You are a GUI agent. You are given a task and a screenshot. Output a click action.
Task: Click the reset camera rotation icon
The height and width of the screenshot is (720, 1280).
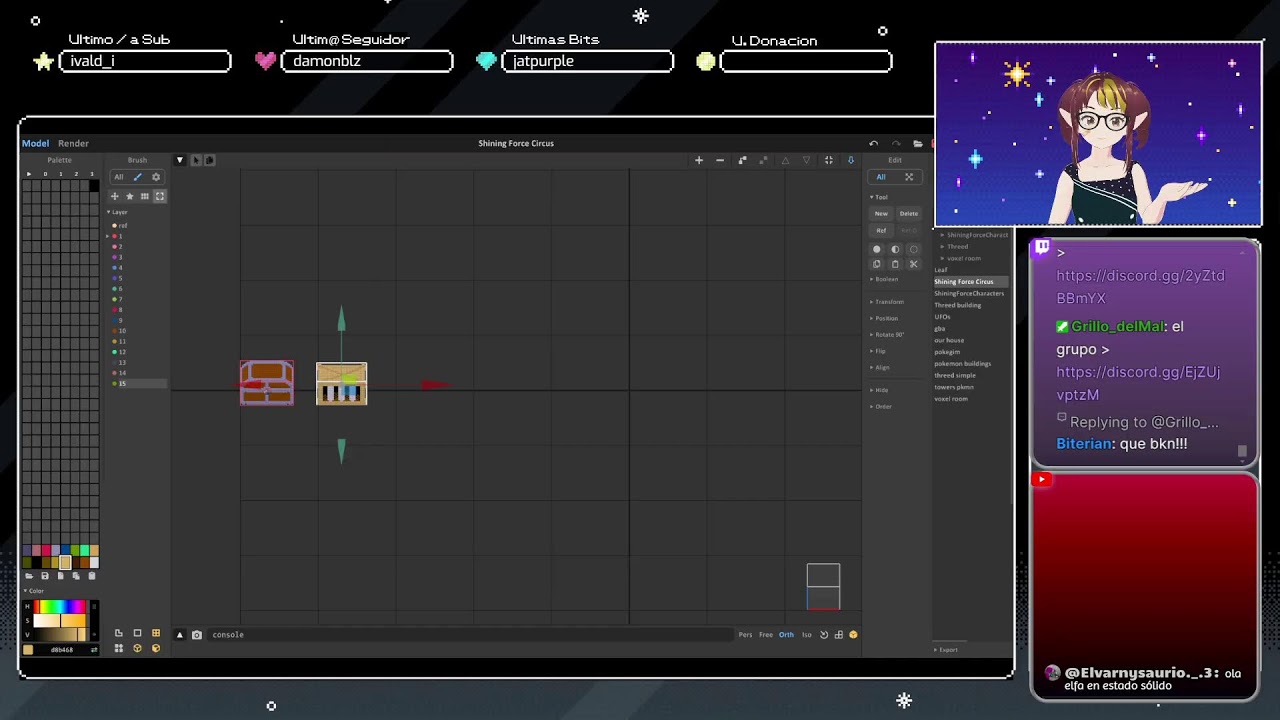(824, 635)
